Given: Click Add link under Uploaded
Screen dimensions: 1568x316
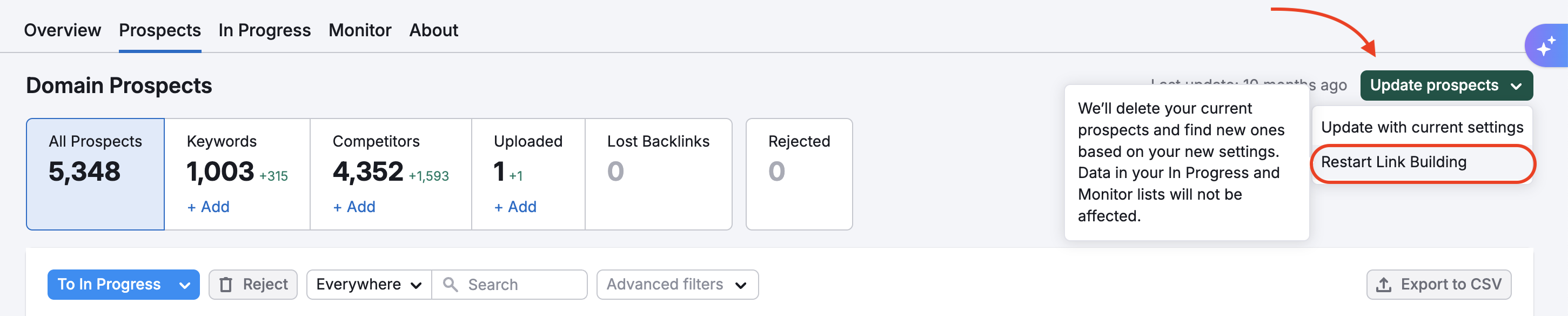Looking at the screenshot, I should pos(515,207).
